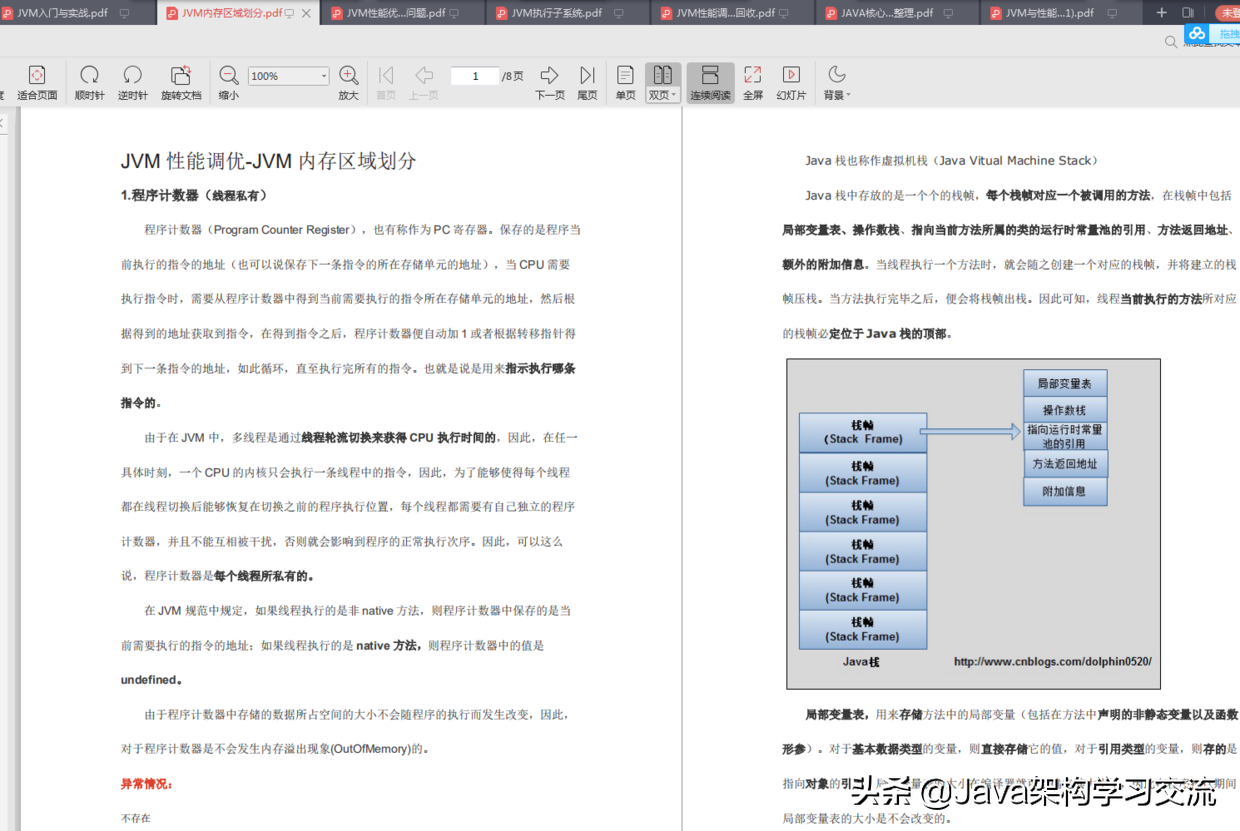
Task: Click the 方法返回地址 box in diagram
Action: pos(1065,463)
